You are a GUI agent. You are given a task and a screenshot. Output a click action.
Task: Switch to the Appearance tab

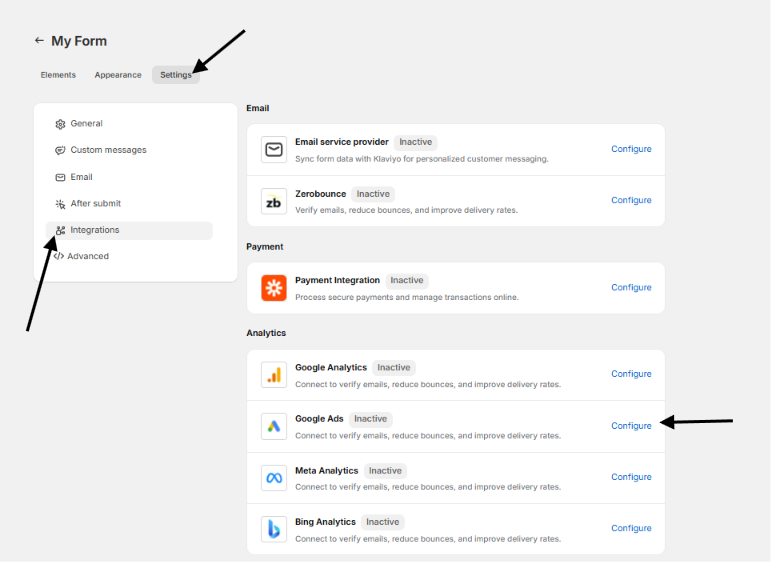click(x=118, y=75)
